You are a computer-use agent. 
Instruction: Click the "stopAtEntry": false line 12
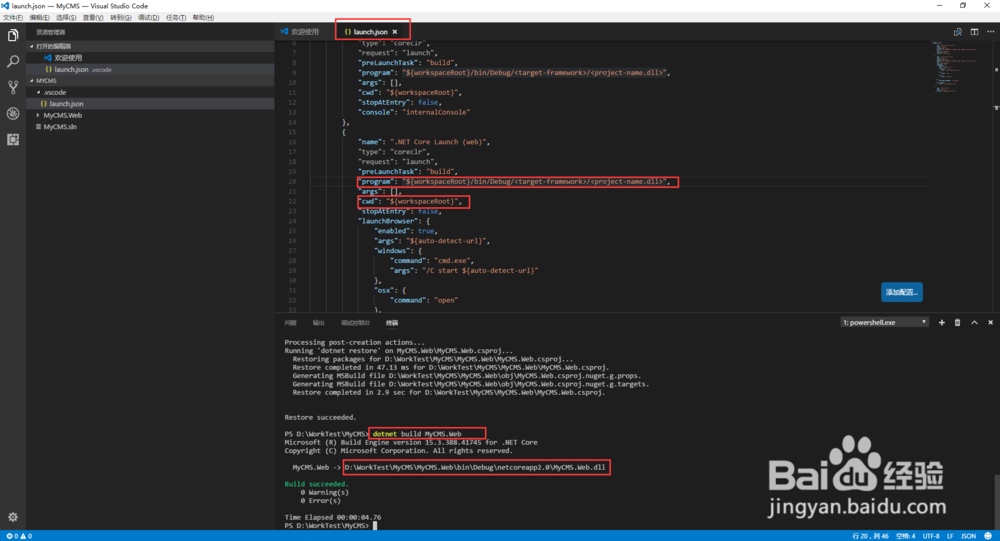(x=400, y=103)
